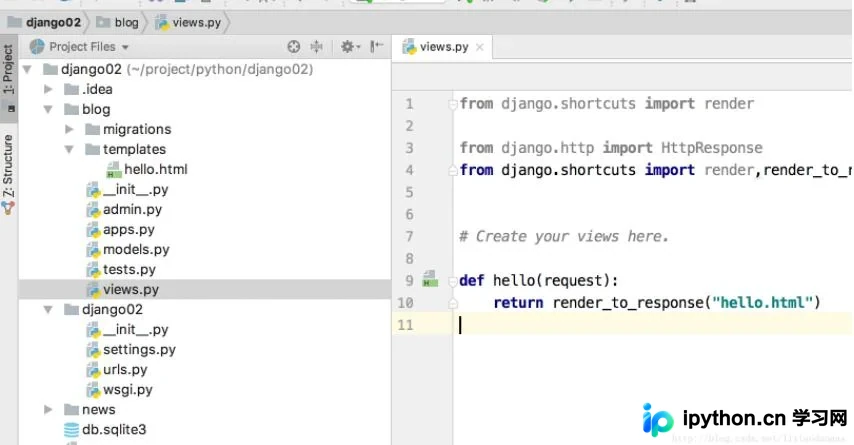Expand the migrations folder

pyautogui.click(x=69, y=129)
